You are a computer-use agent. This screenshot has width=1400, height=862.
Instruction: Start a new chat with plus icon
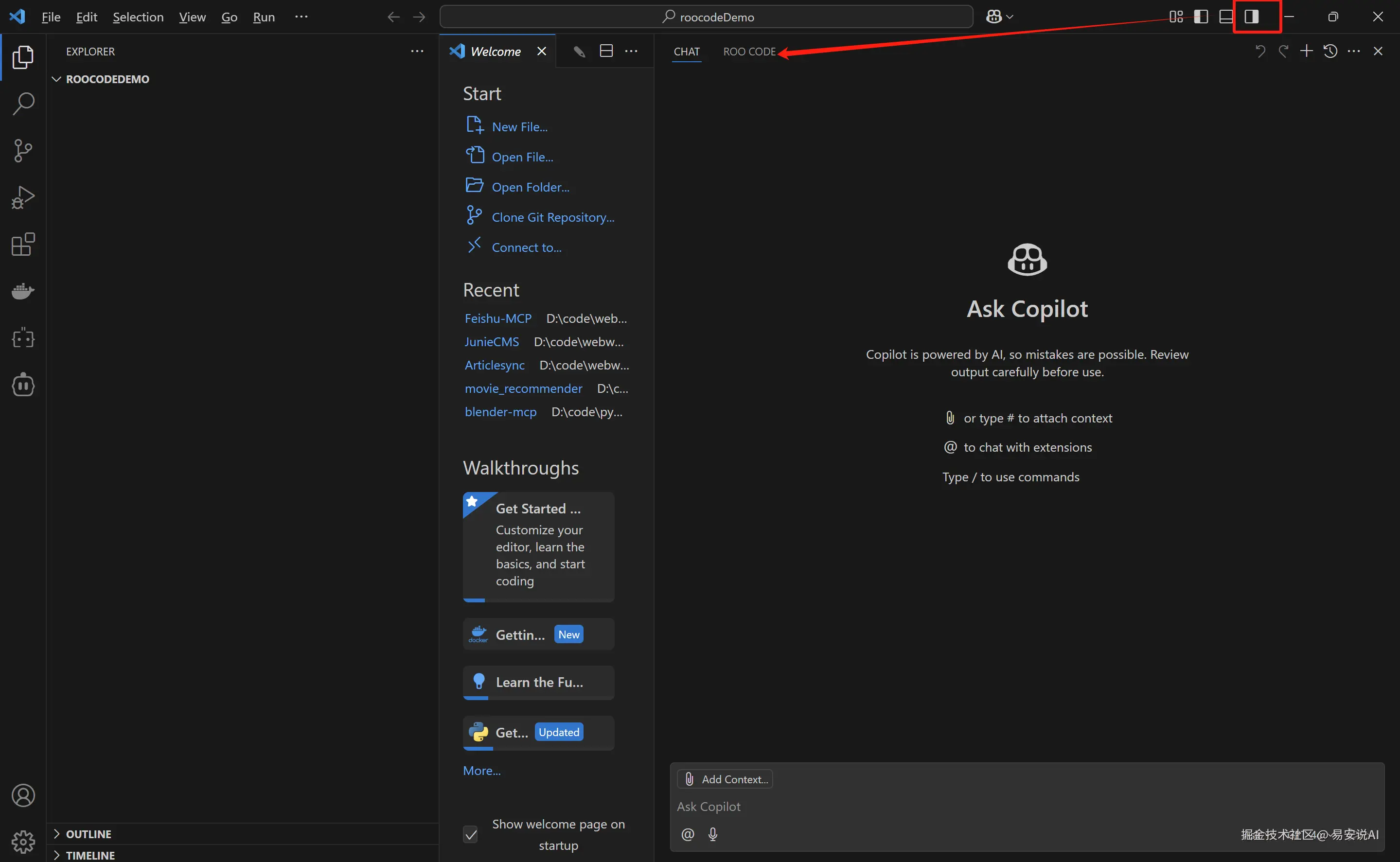pos(1306,52)
